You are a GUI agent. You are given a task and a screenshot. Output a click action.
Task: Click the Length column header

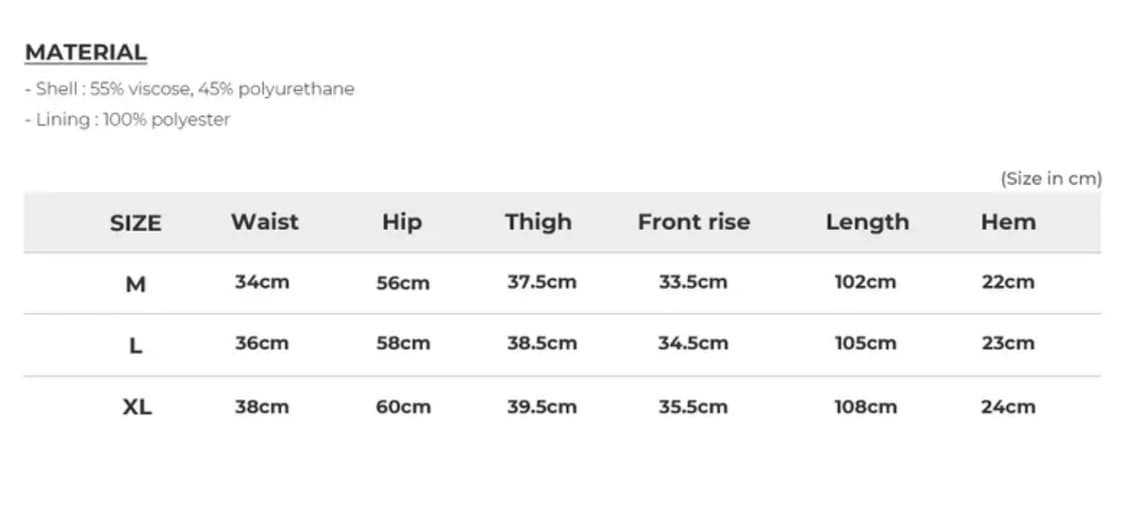867,222
